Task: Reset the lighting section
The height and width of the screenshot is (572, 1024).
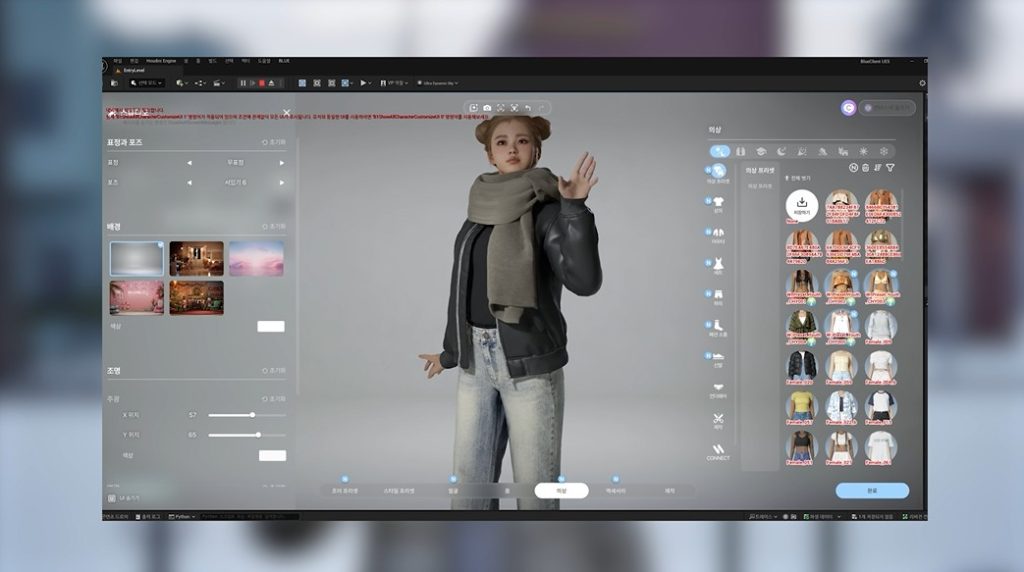Action: pyautogui.click(x=274, y=370)
